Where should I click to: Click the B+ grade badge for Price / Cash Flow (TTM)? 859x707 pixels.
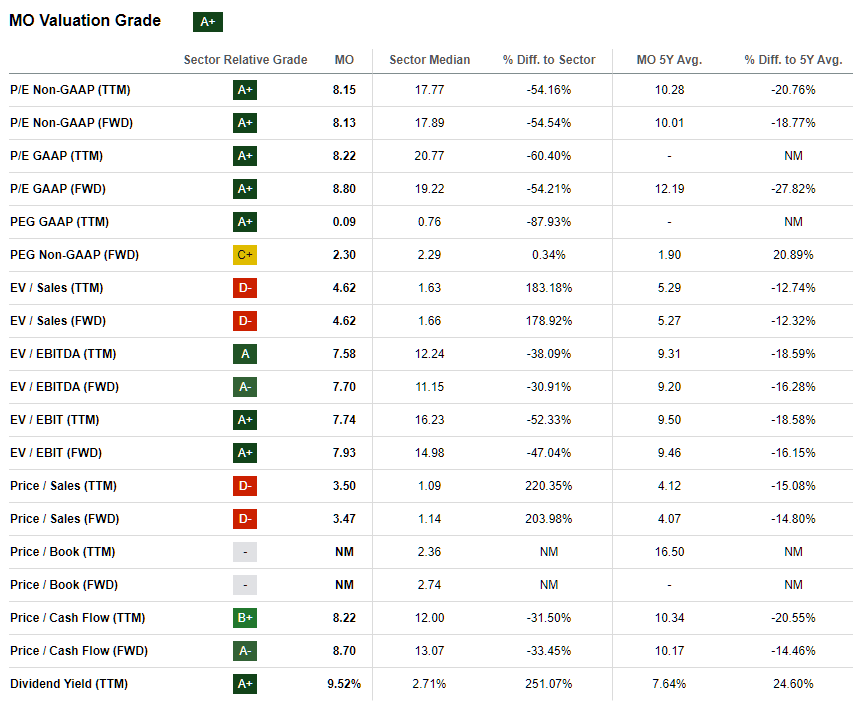[x=245, y=618]
